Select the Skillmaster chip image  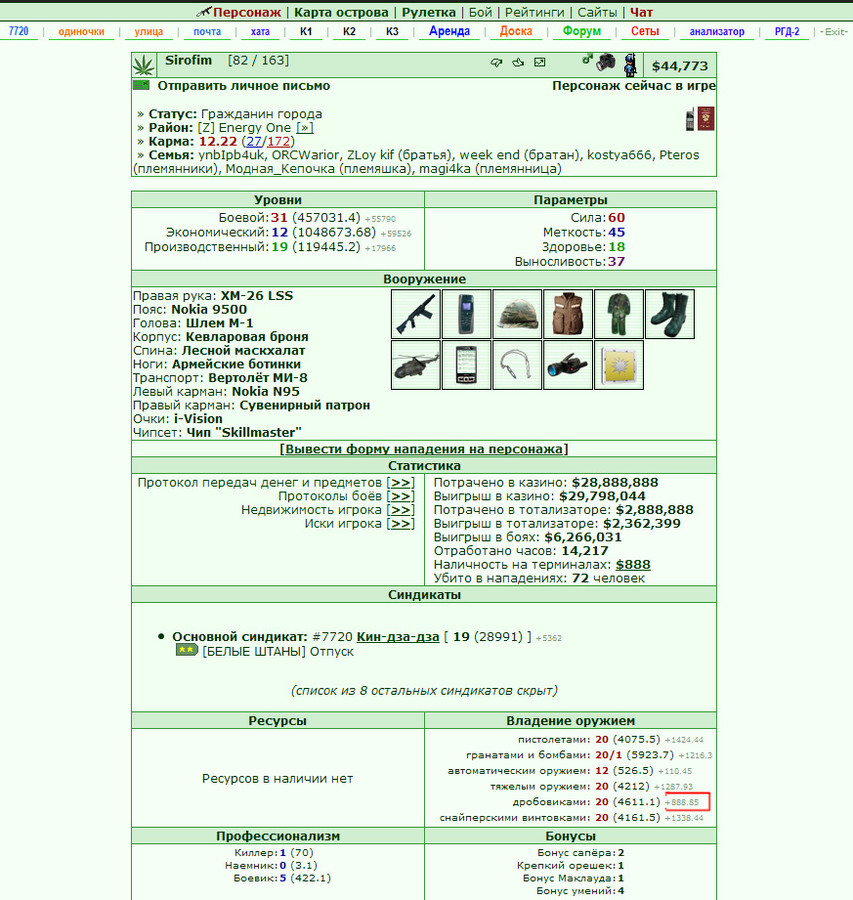tap(619, 365)
